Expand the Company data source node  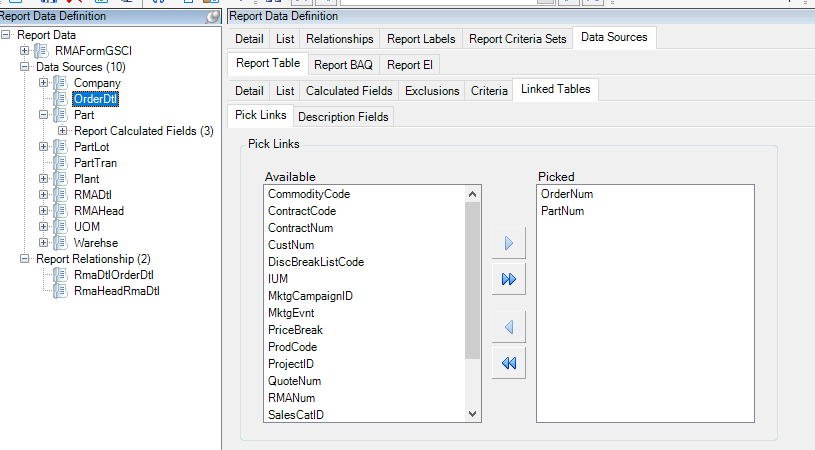coord(44,83)
